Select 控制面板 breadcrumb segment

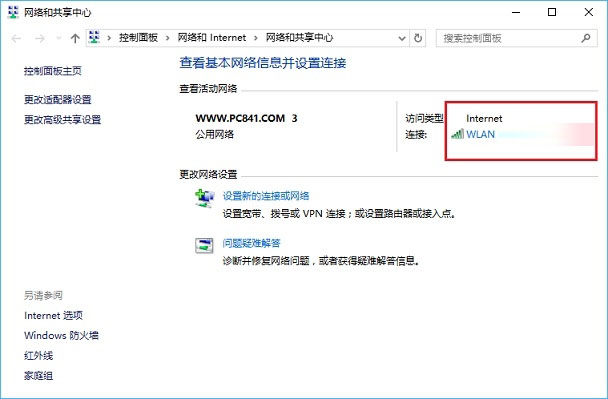pos(138,38)
